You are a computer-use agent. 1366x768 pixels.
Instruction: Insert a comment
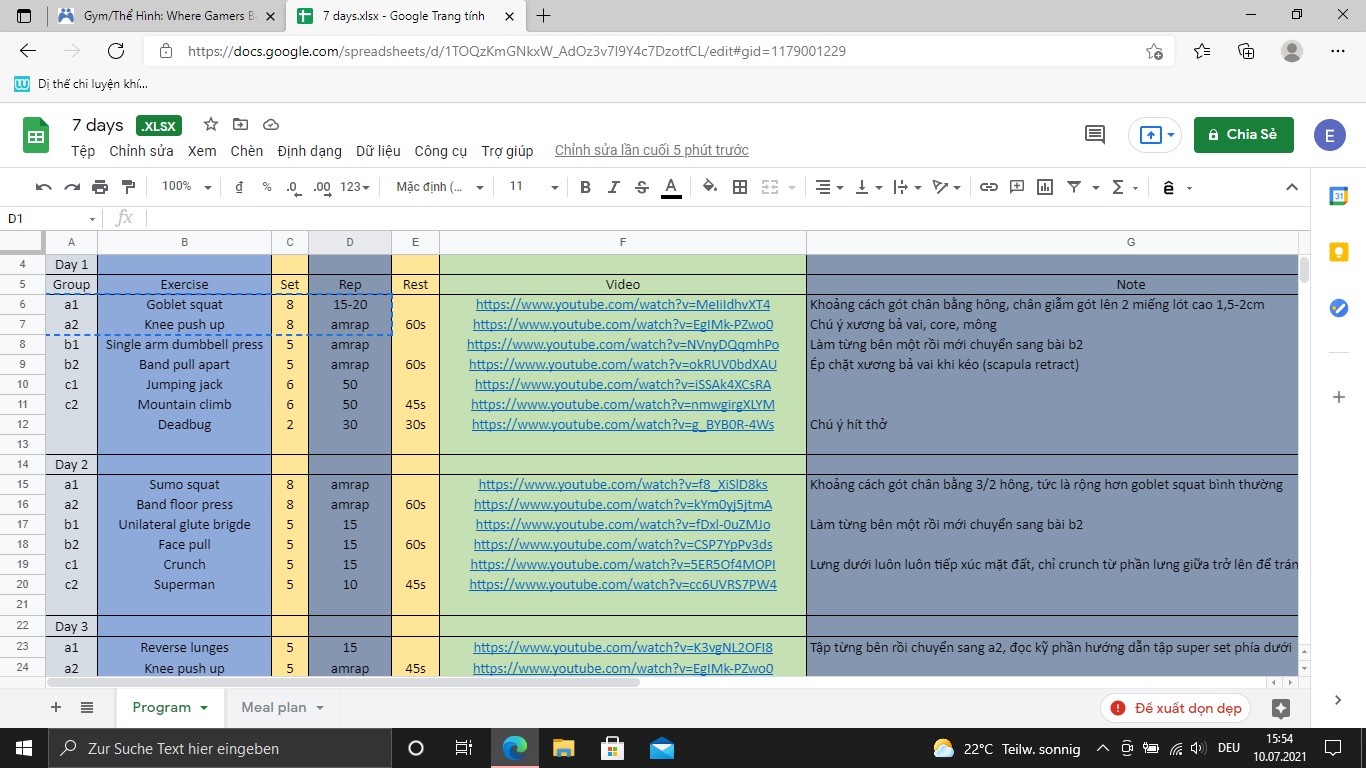pyautogui.click(x=1017, y=187)
